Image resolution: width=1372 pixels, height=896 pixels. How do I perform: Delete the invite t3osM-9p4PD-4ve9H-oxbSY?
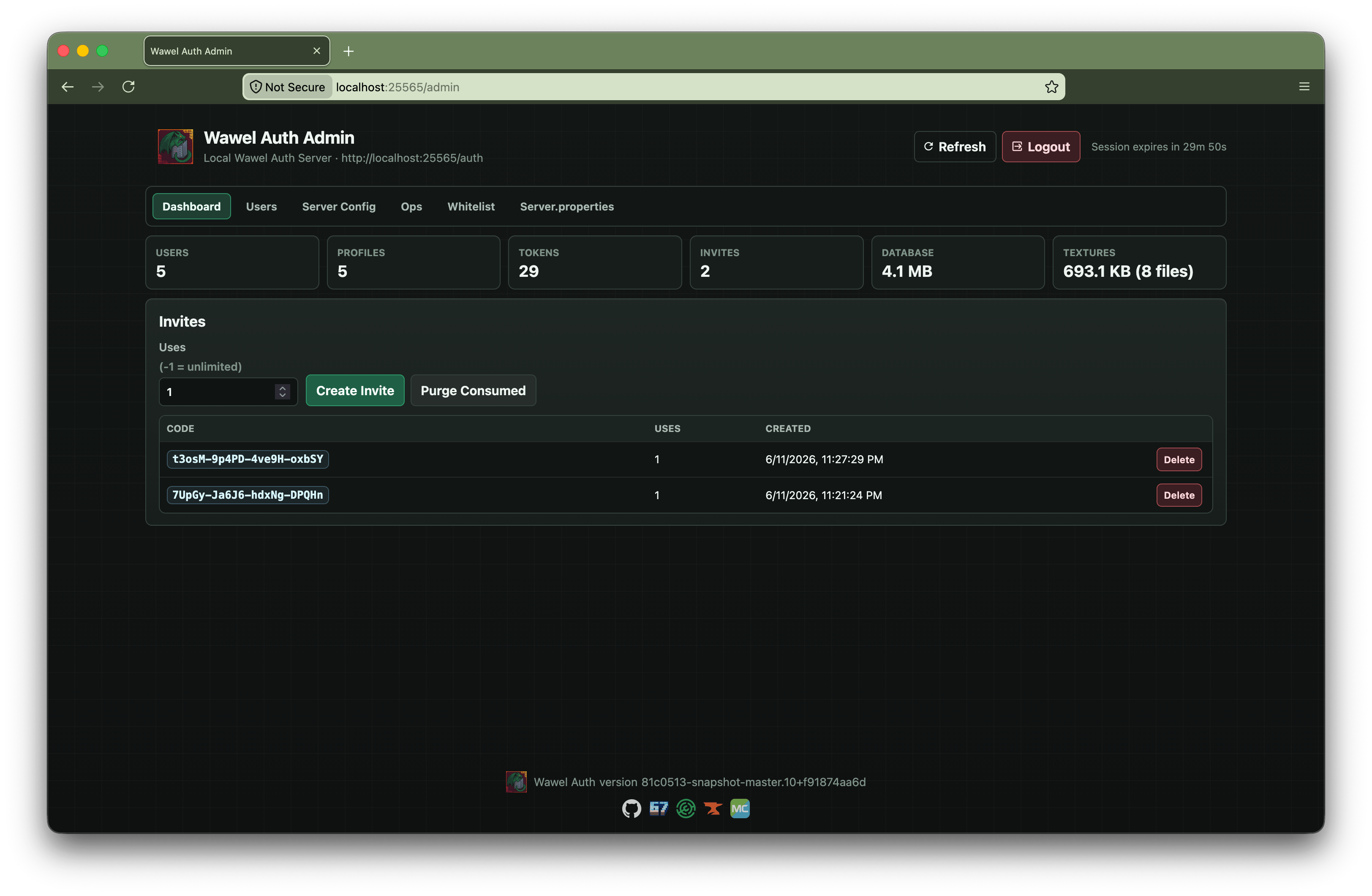1178,459
